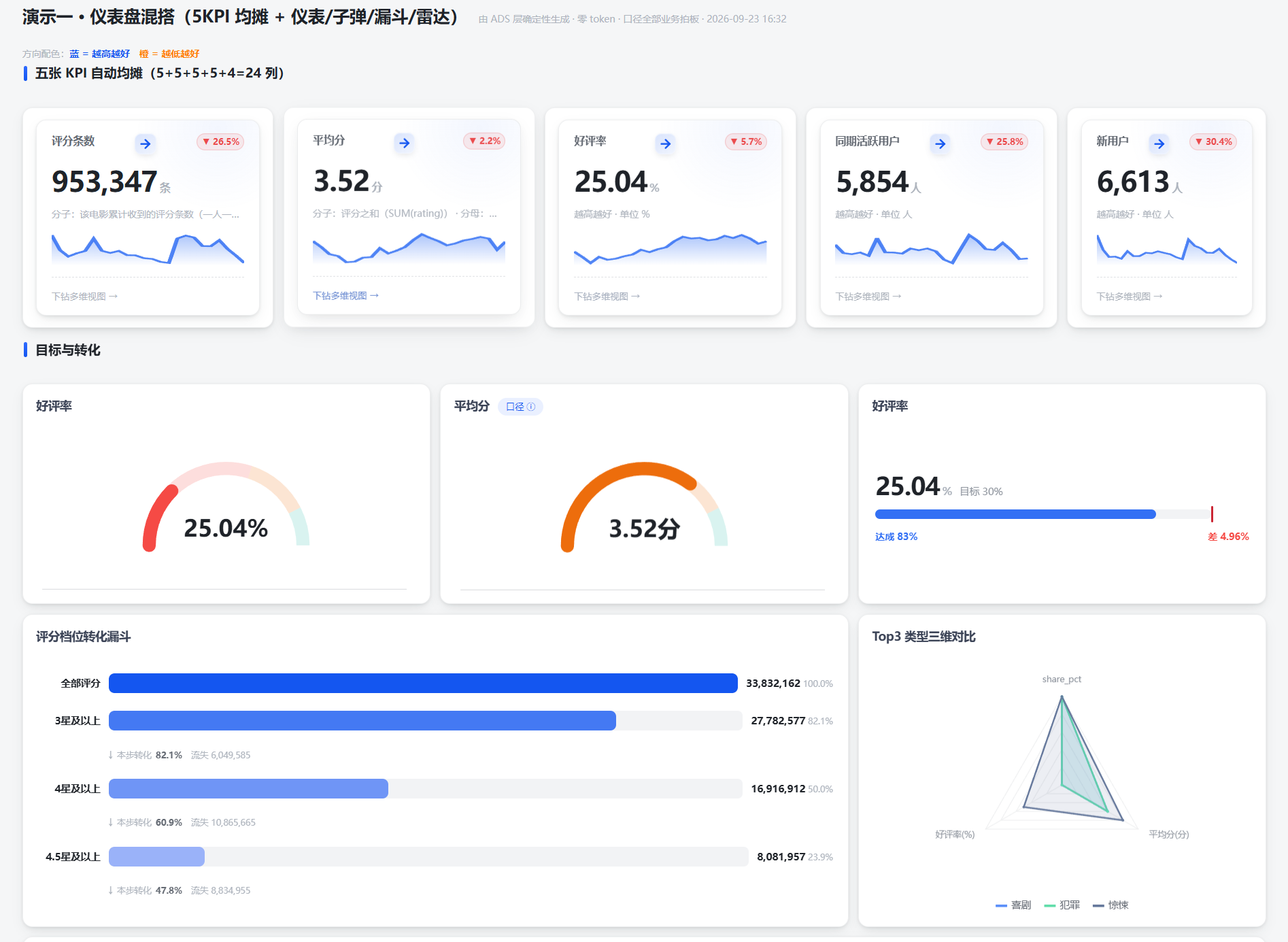Click the arrow icon in the 同期活跃用户 card
Viewport: 1288px width, 942px height.
click(940, 144)
